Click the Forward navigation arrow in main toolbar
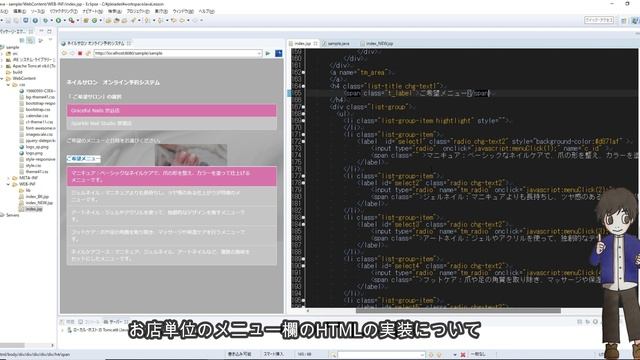This screenshot has height=360, width=640. 195,20
